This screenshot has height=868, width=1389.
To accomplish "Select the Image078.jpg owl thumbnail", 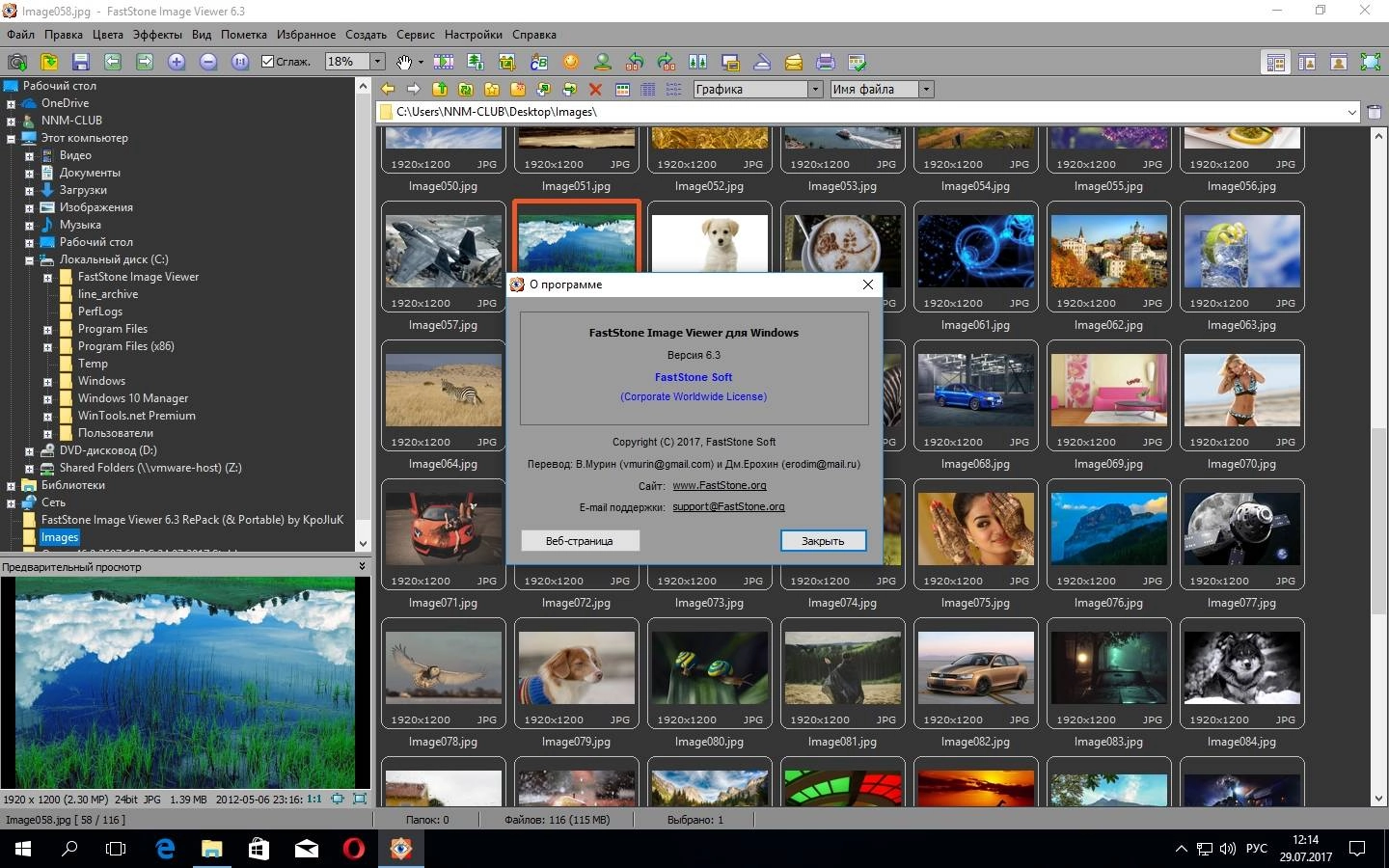I will tap(443, 673).
